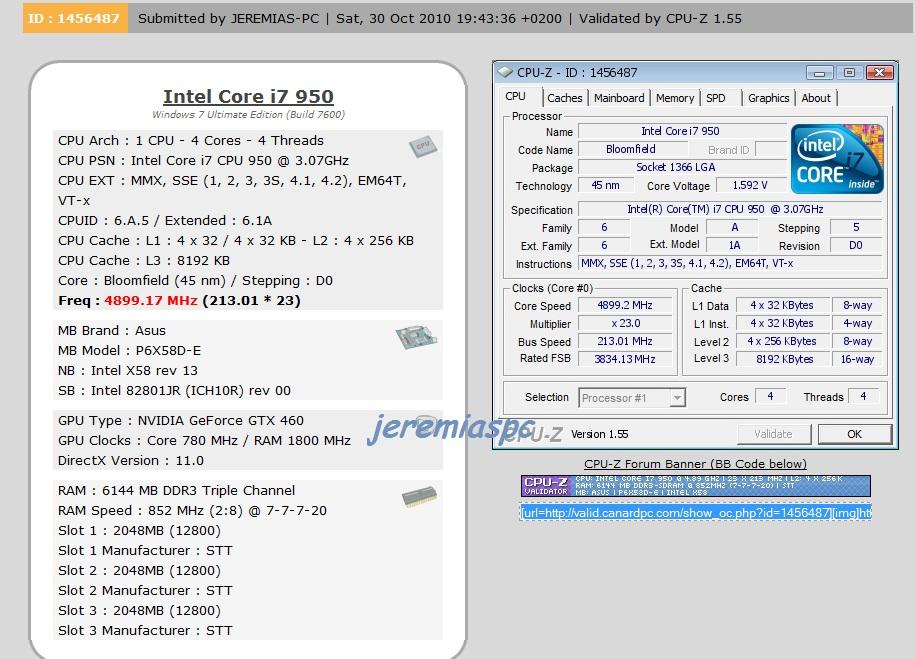Viewport: 916px width, 659px height.
Task: Switch to the Mainboard tab
Action: point(619,98)
